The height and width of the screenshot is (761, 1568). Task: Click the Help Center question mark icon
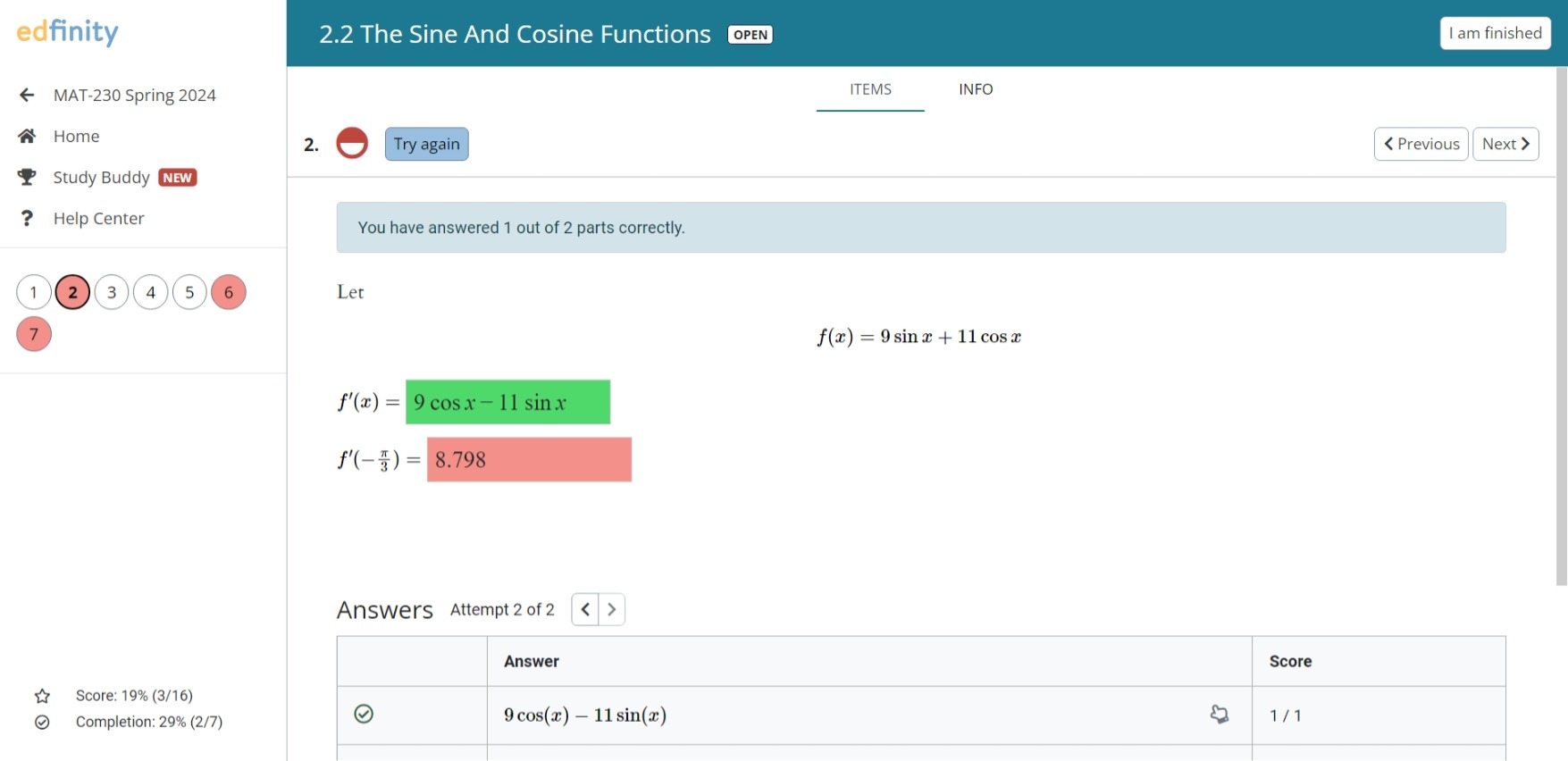[x=27, y=218]
